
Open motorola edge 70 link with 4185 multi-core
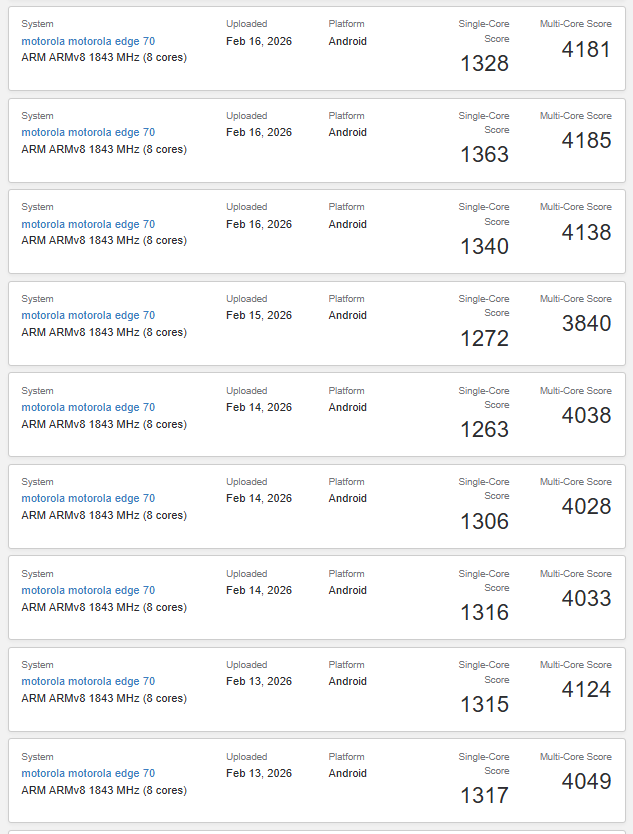point(88,133)
